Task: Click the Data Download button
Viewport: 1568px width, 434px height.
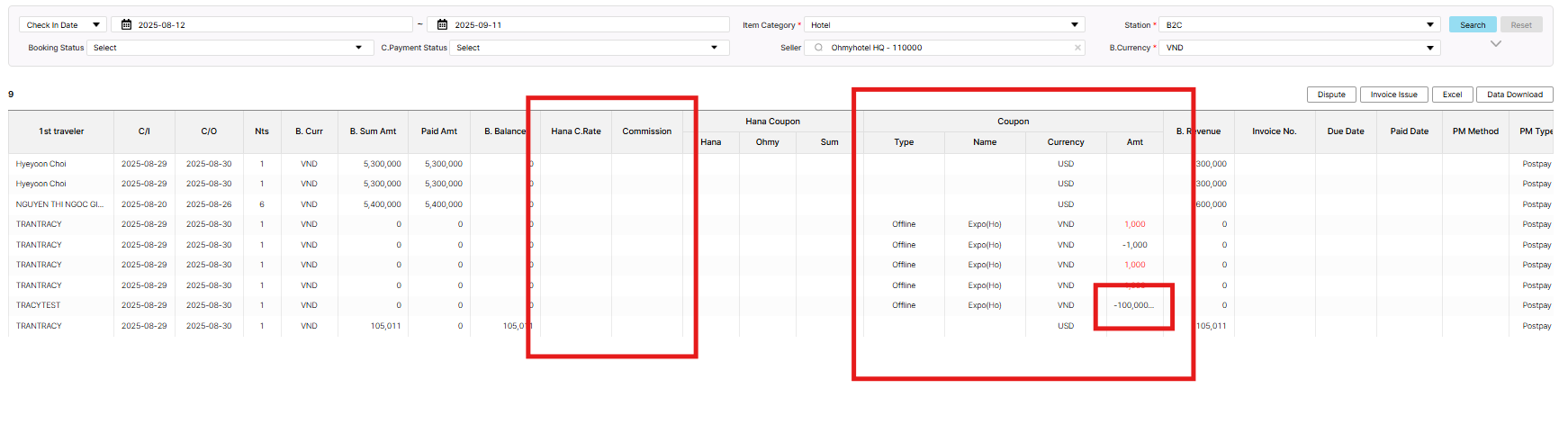Action: (1514, 95)
